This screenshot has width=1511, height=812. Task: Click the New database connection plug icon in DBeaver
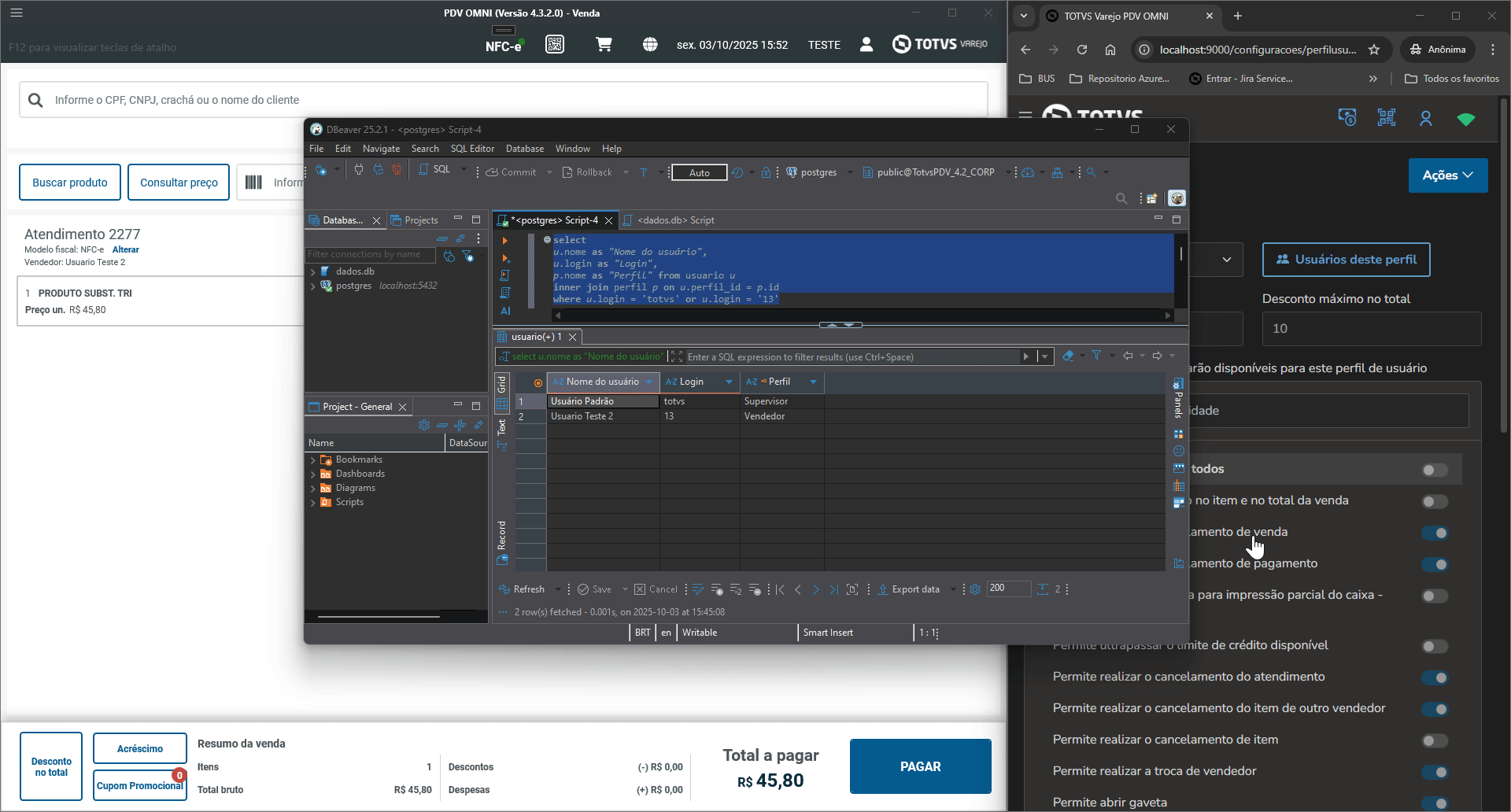click(321, 171)
